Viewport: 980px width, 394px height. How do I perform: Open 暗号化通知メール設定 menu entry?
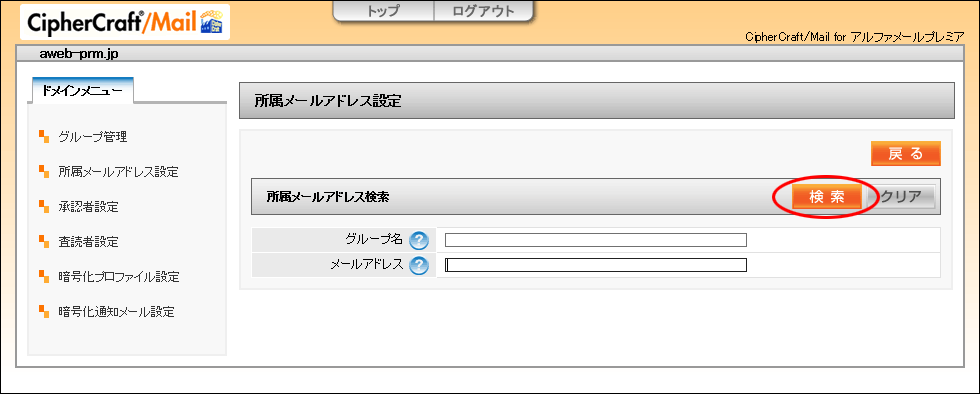click(116, 311)
